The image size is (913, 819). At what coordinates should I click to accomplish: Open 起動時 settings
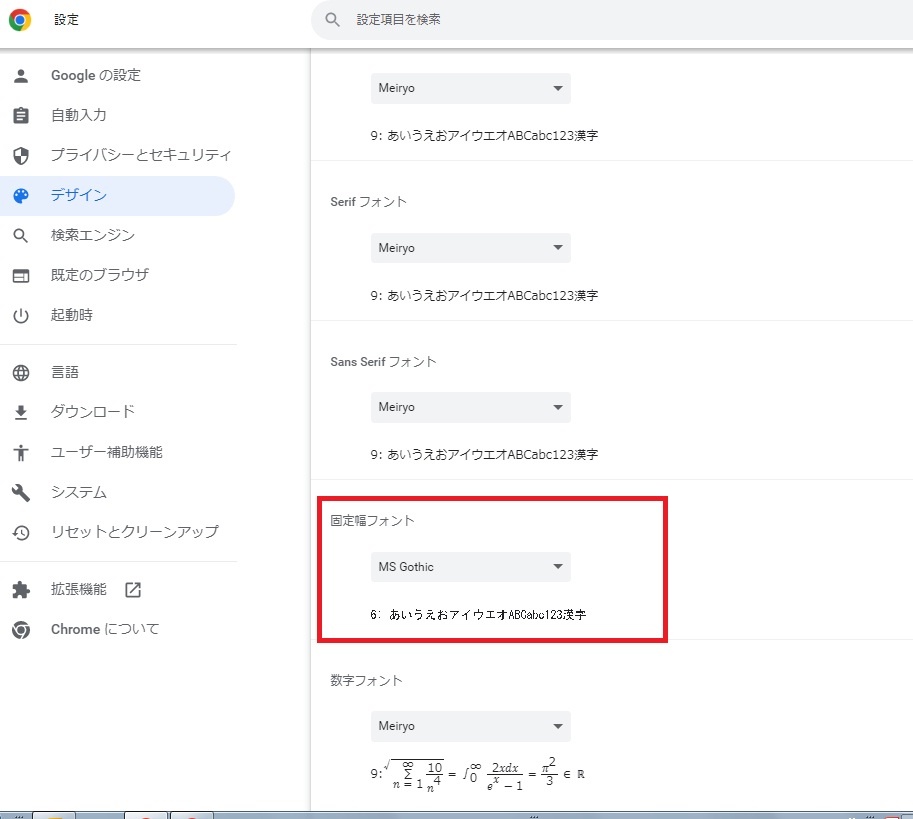click(x=72, y=315)
